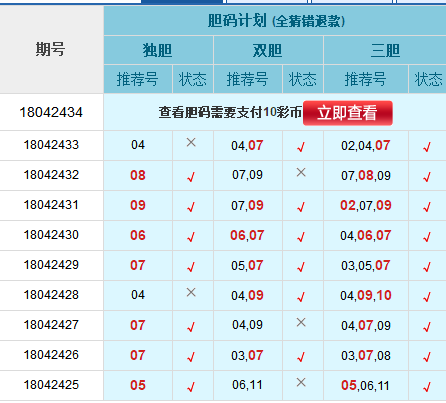
Task: Select the 双胆 column header
Action: pos(268,50)
